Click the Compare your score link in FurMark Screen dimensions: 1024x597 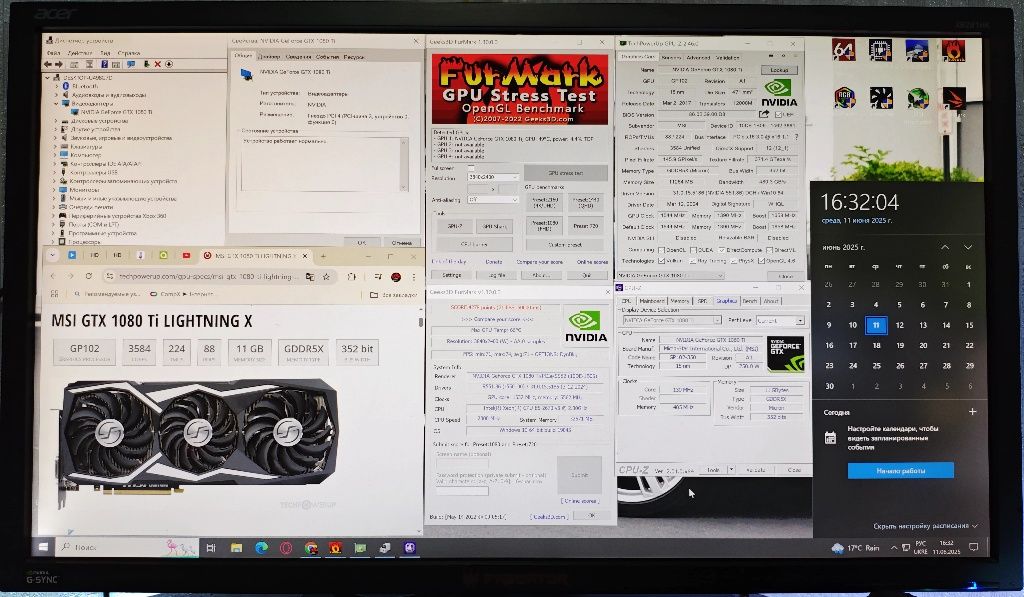pos(539,262)
